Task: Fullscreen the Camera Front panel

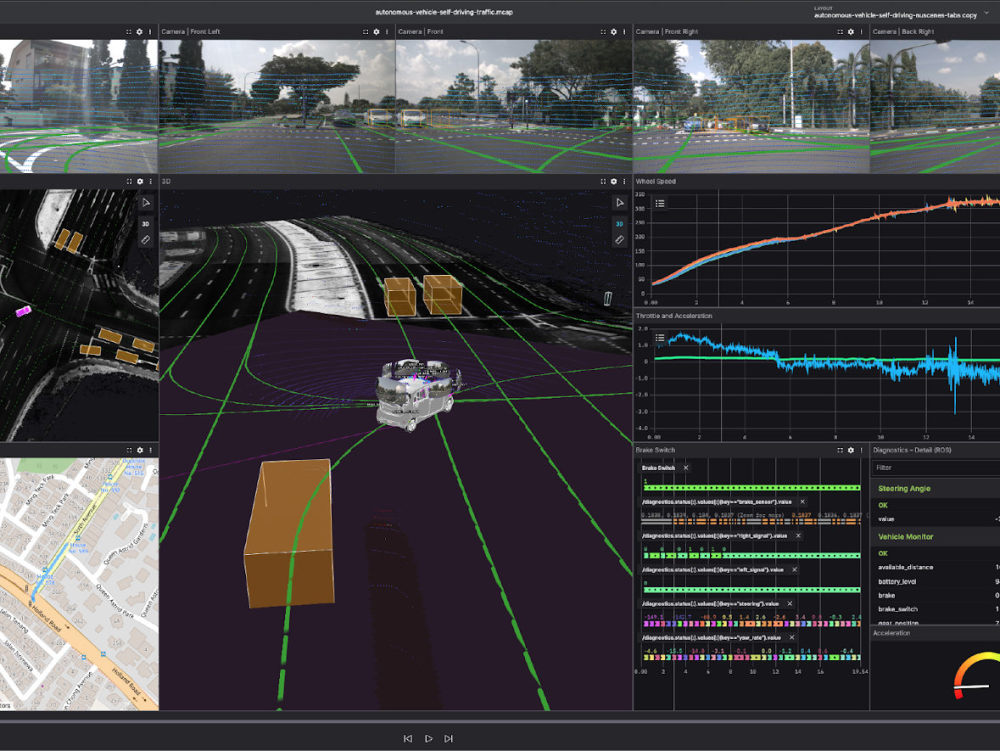Action: pos(603,31)
